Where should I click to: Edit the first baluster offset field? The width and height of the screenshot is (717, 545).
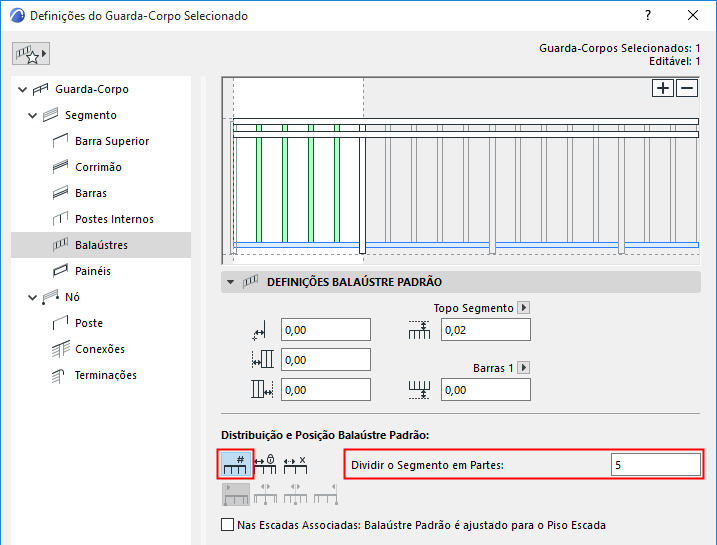coord(326,330)
